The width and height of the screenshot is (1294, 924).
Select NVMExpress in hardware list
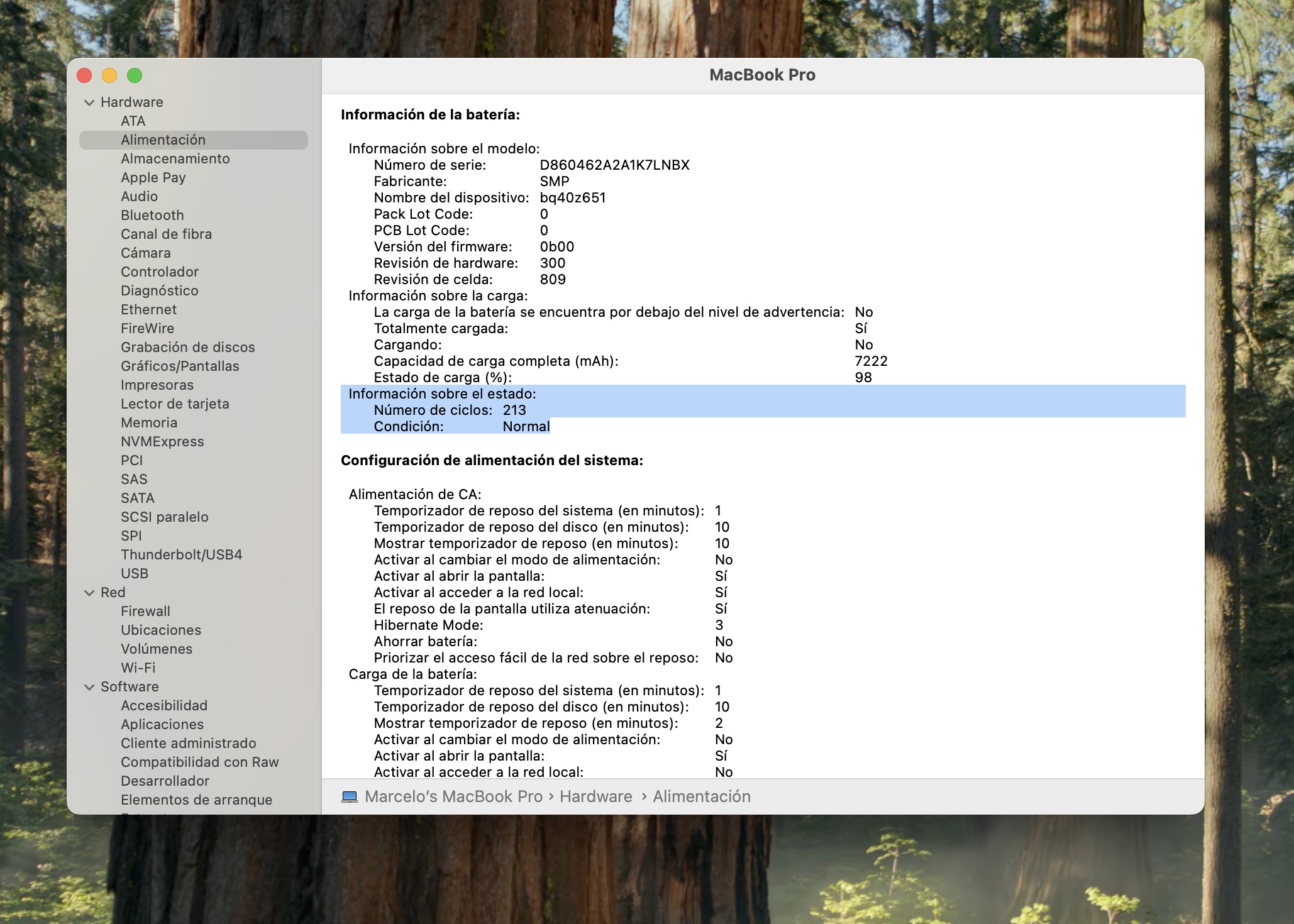pos(162,441)
